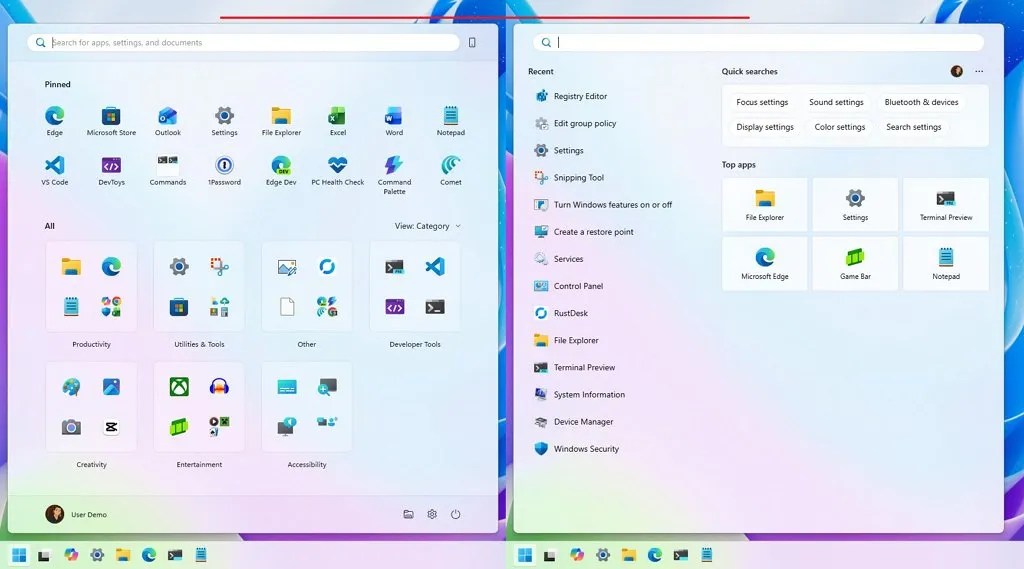Open File Explorer top app tile
The width and height of the screenshot is (1024, 569).
[765, 204]
